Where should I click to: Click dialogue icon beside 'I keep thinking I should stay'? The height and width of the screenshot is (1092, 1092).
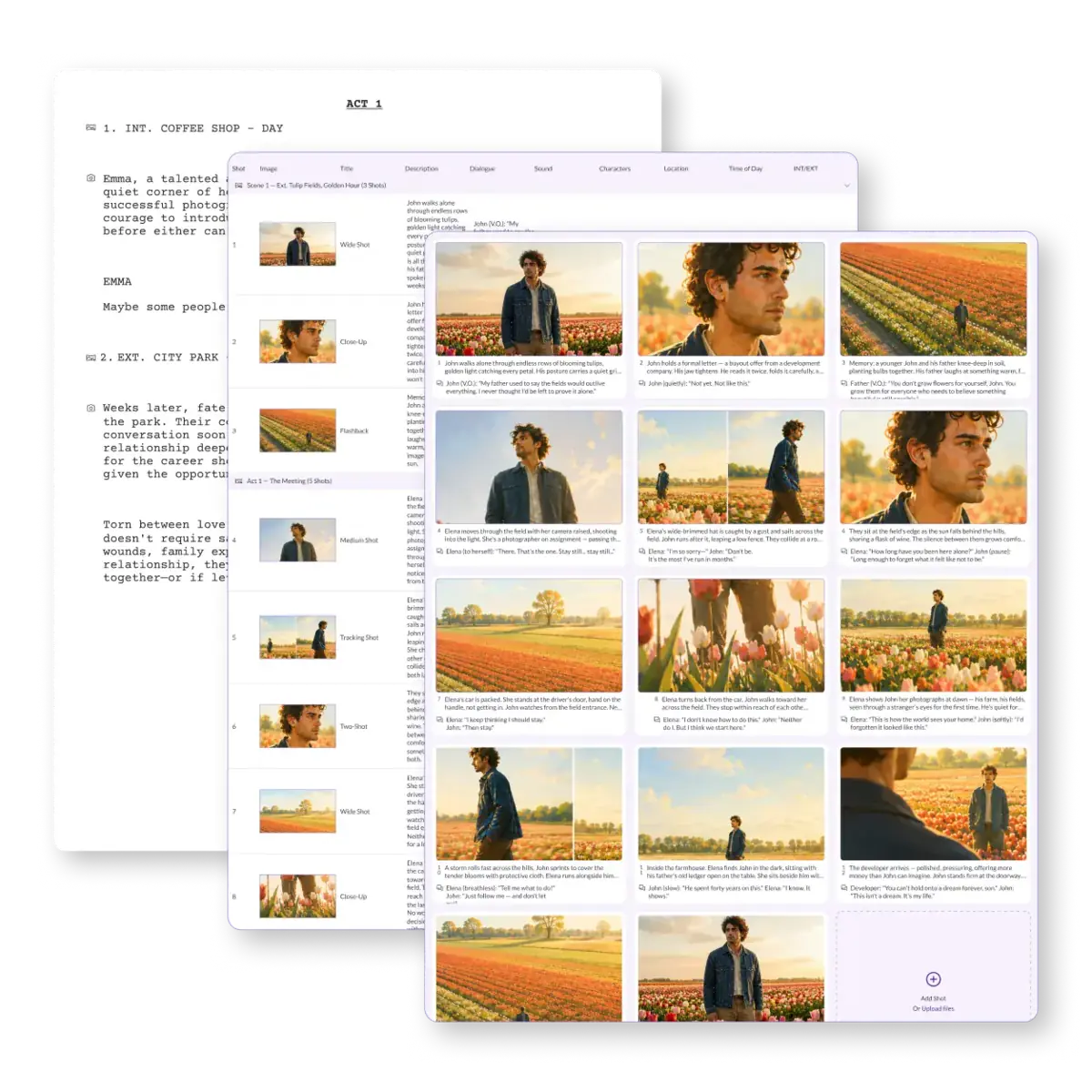(x=440, y=720)
